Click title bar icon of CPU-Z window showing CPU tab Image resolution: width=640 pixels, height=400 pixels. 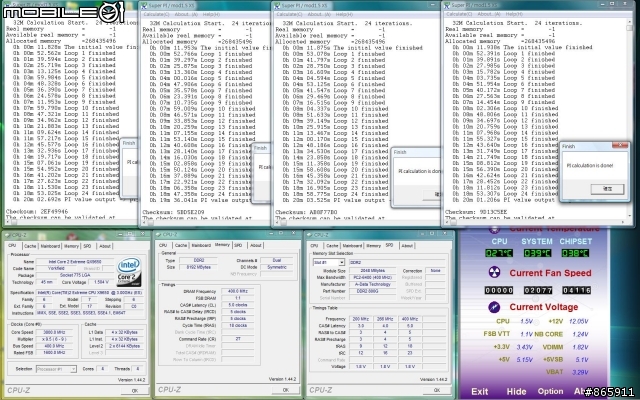10,235
